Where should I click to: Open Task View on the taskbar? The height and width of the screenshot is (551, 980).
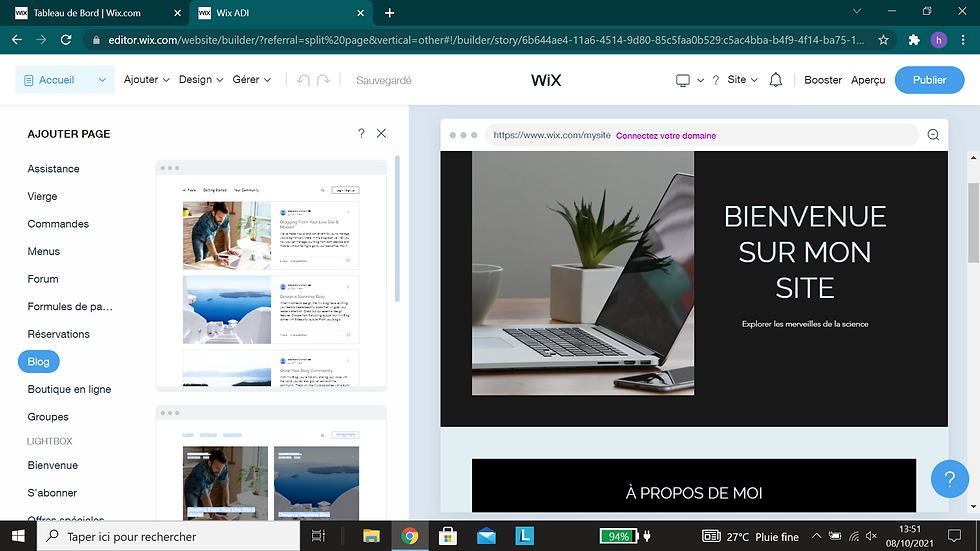click(318, 536)
